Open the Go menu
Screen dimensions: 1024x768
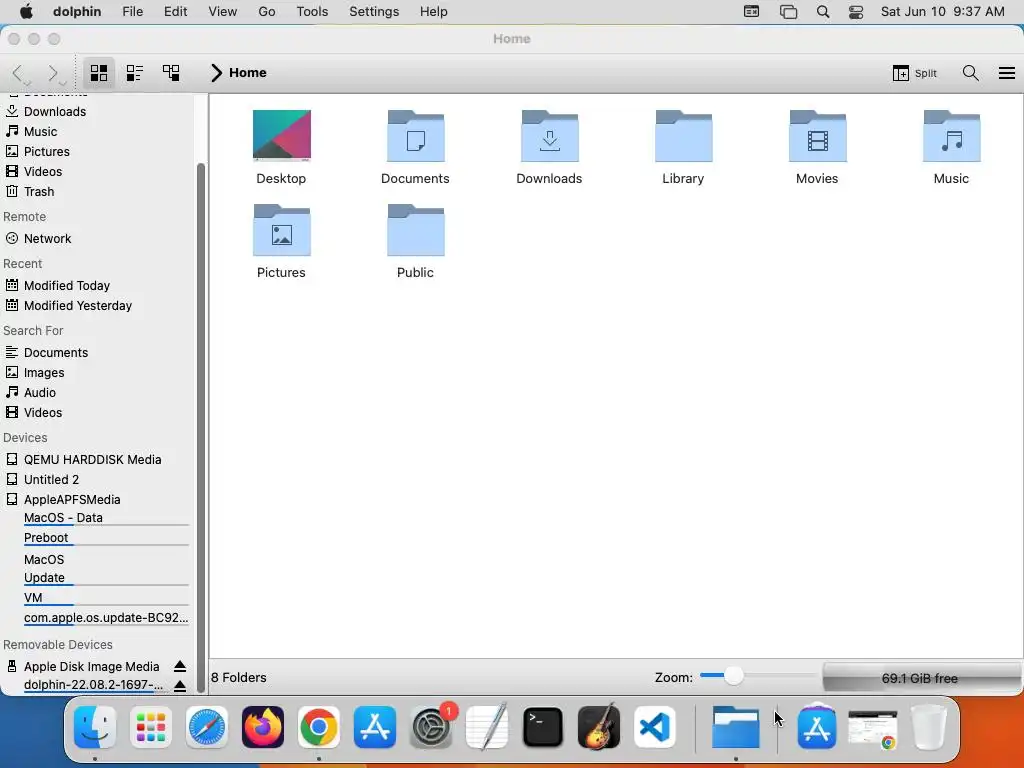(x=266, y=12)
